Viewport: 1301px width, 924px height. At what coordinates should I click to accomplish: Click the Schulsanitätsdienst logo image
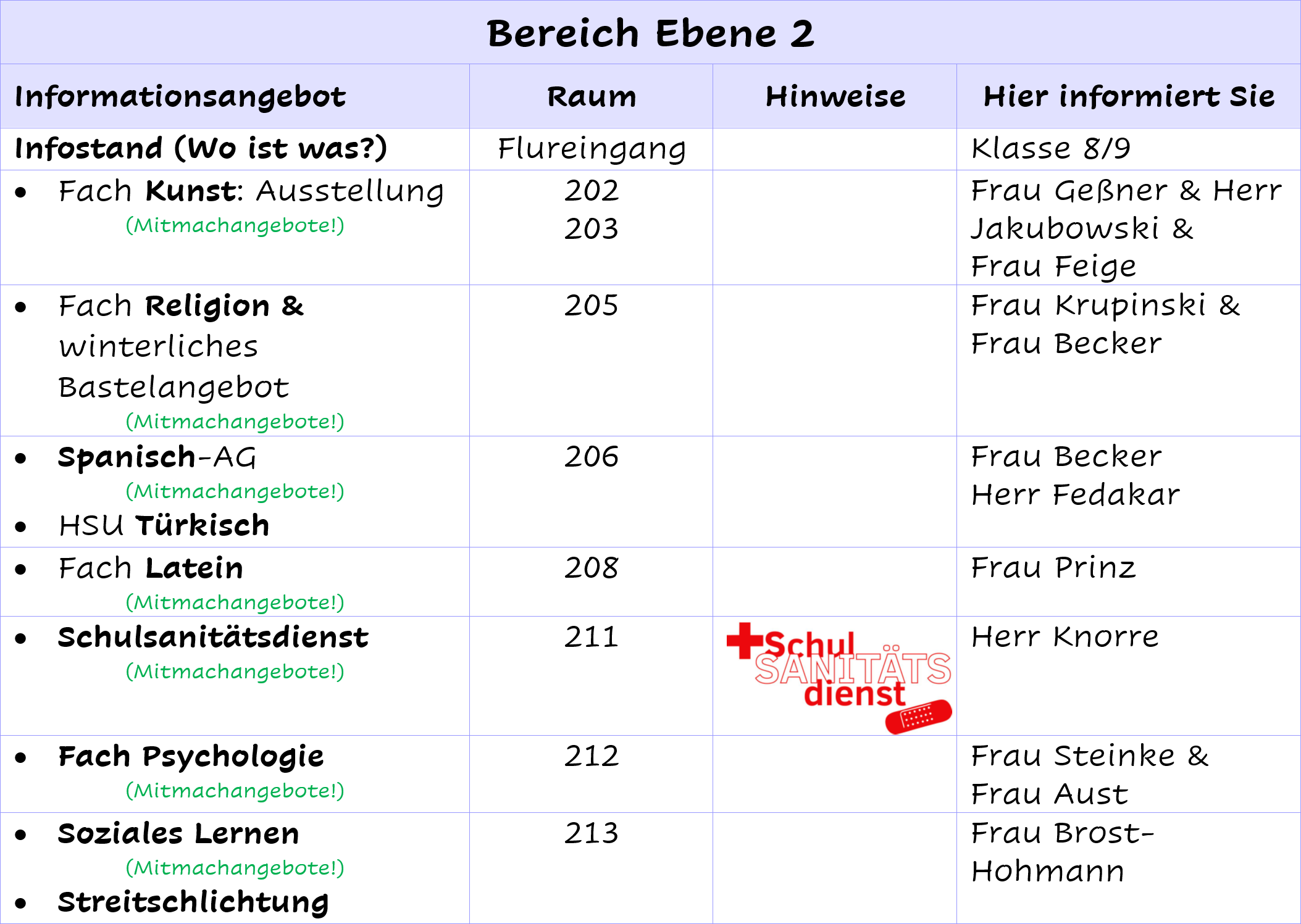click(x=839, y=678)
